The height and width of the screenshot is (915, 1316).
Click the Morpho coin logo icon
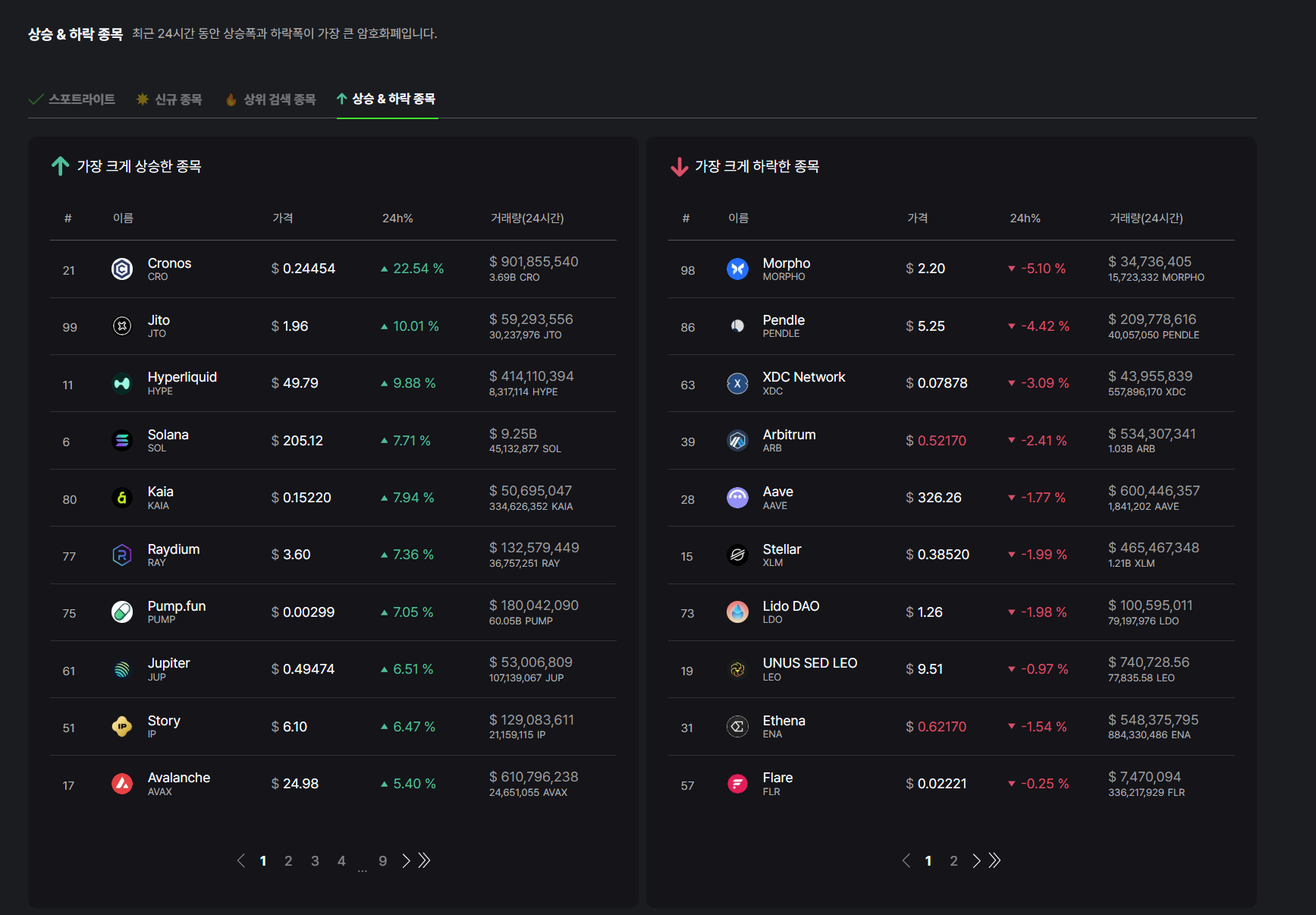tap(737, 269)
